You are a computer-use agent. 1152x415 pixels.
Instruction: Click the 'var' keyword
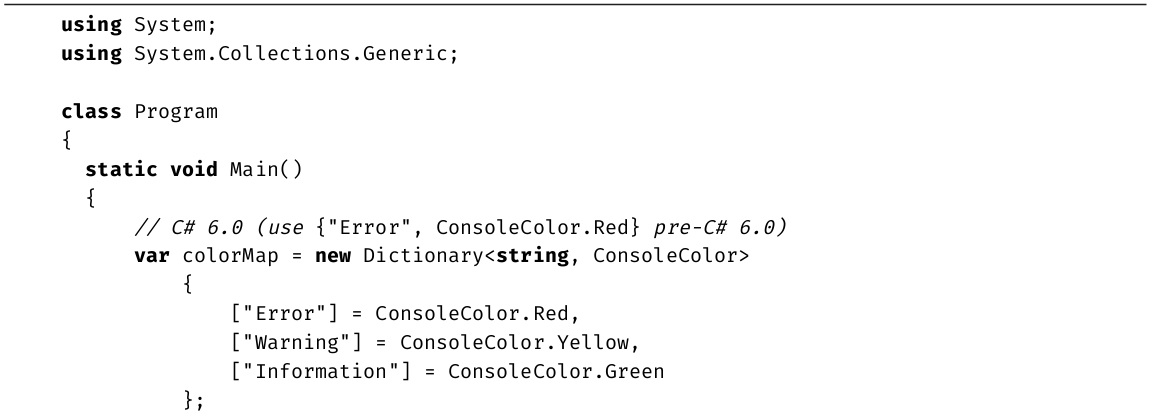coord(152,256)
